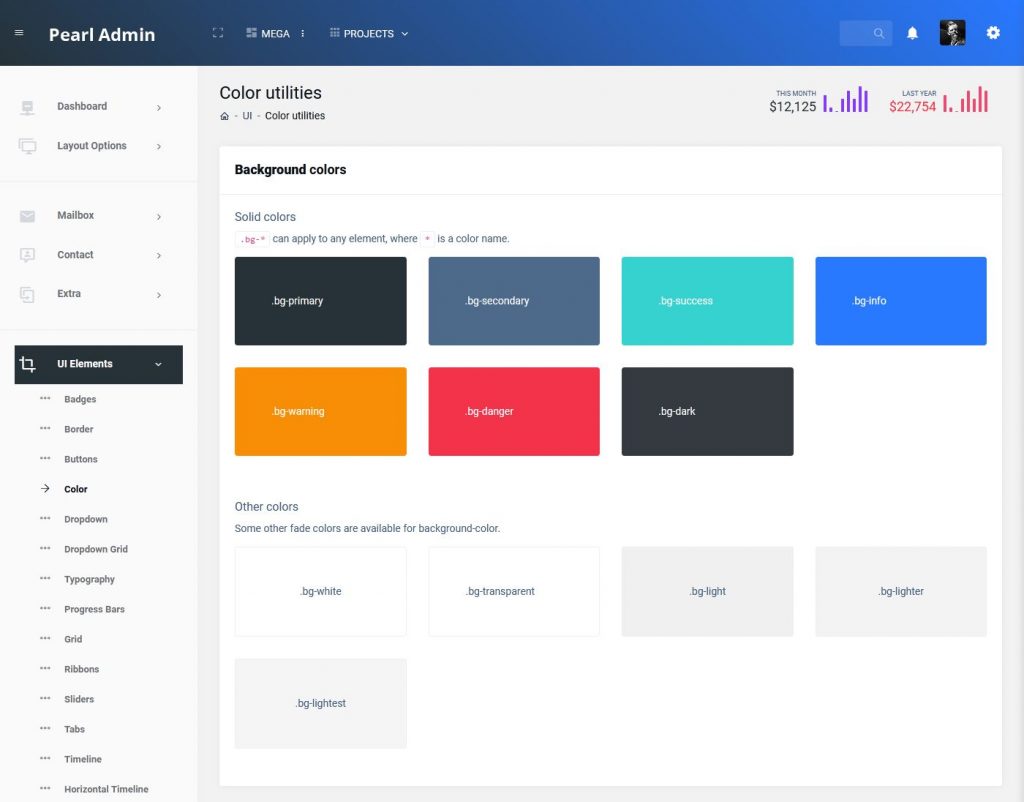Open the PROJECTS dropdown
The height and width of the screenshot is (802, 1024).
click(x=369, y=33)
